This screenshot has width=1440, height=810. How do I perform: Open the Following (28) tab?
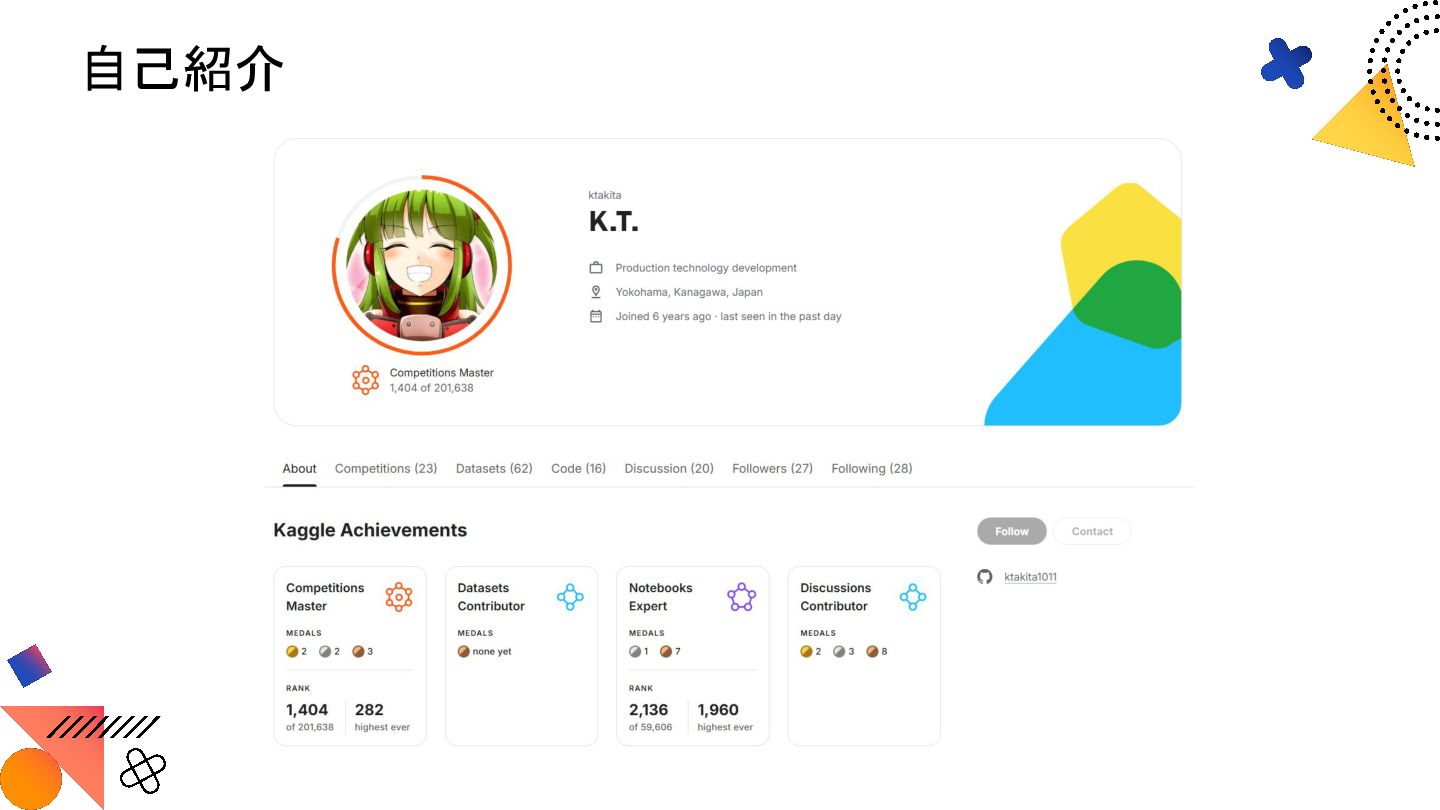[872, 468]
